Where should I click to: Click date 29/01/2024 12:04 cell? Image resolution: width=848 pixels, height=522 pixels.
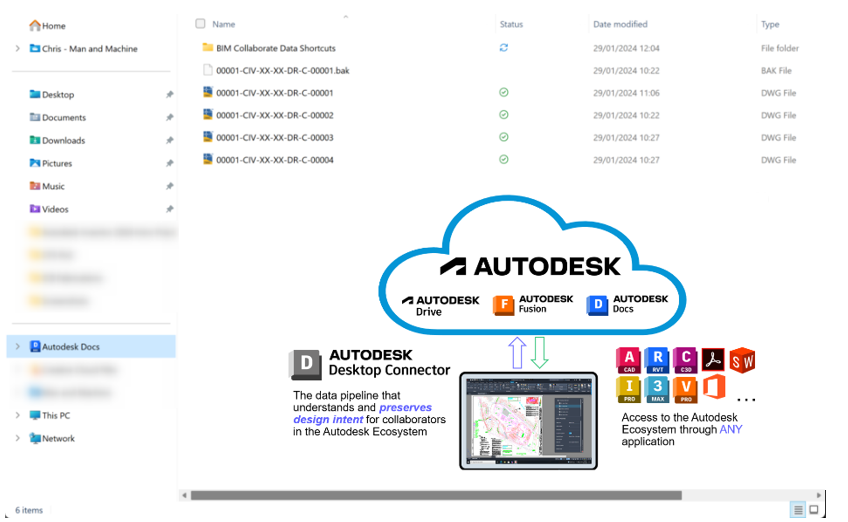pyautogui.click(x=626, y=48)
